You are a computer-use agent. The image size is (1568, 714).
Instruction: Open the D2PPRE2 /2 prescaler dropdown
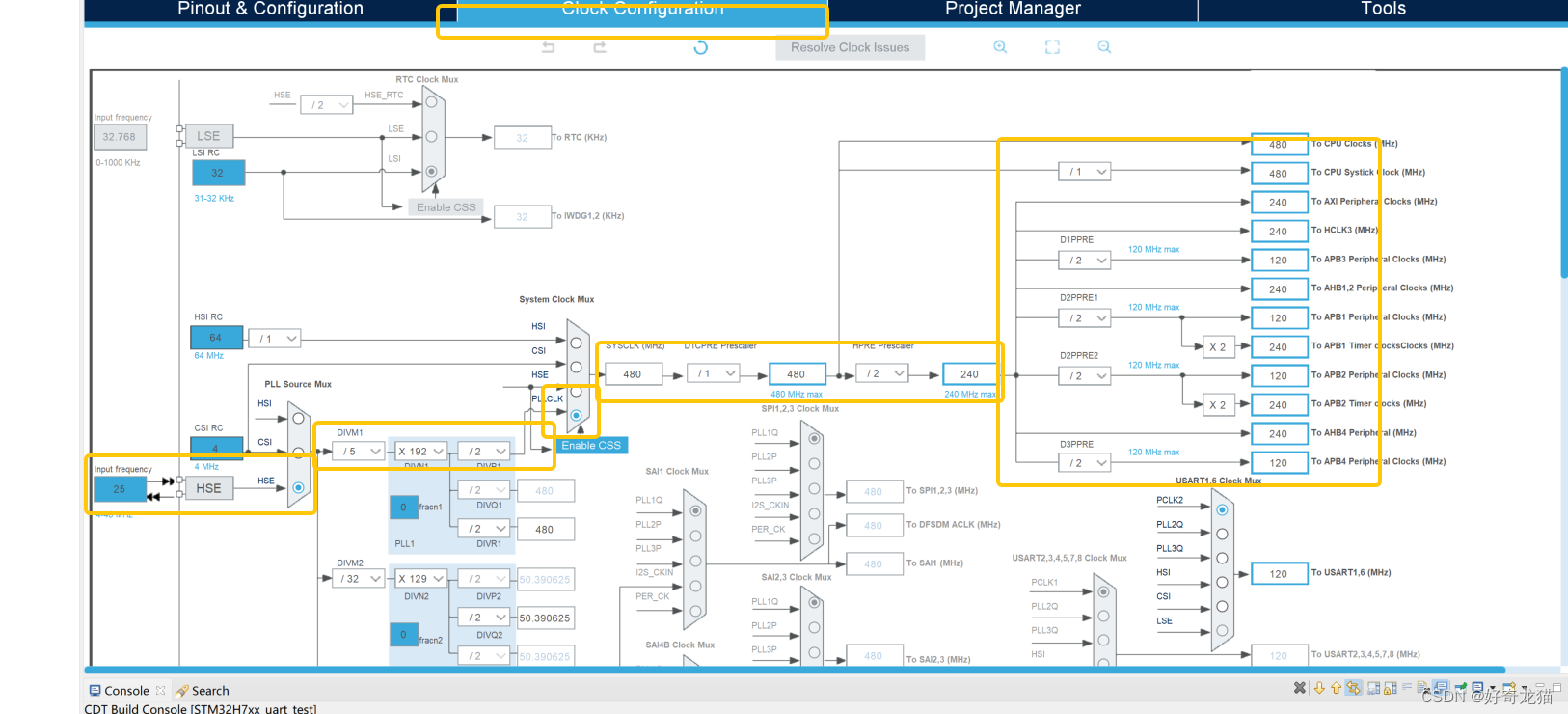[1085, 376]
